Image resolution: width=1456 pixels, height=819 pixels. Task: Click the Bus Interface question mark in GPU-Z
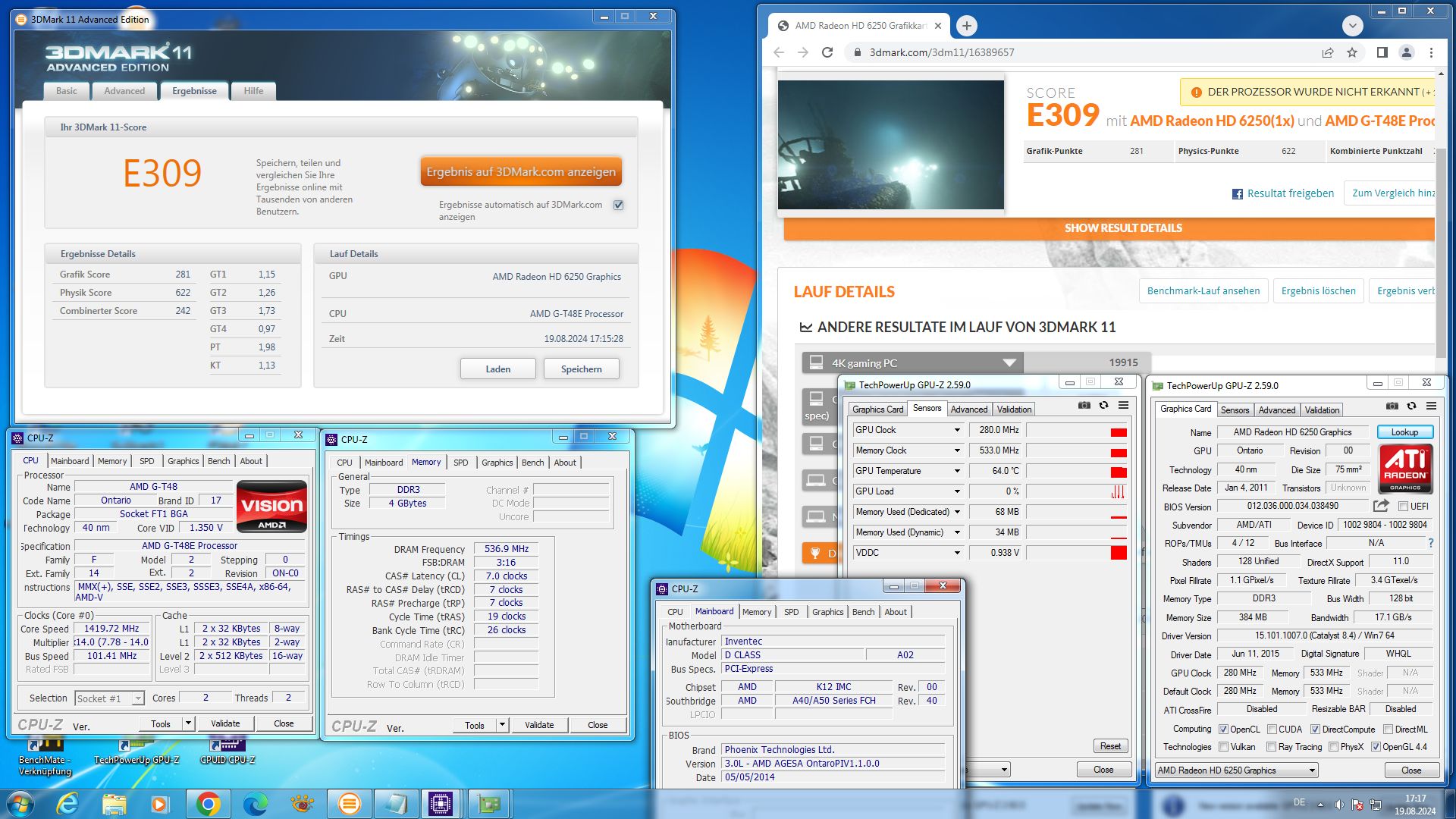coord(1431,543)
